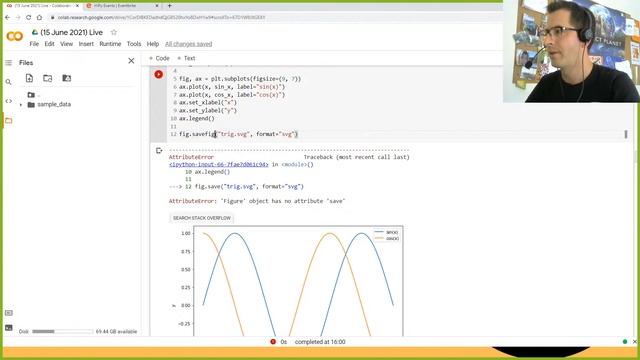
Task: Click the browser home button
Action: (x=39, y=18)
